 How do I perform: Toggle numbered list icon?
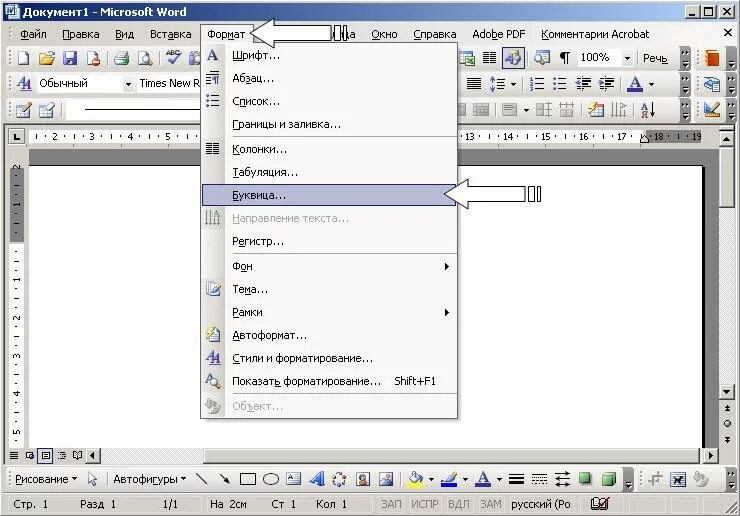coord(537,84)
